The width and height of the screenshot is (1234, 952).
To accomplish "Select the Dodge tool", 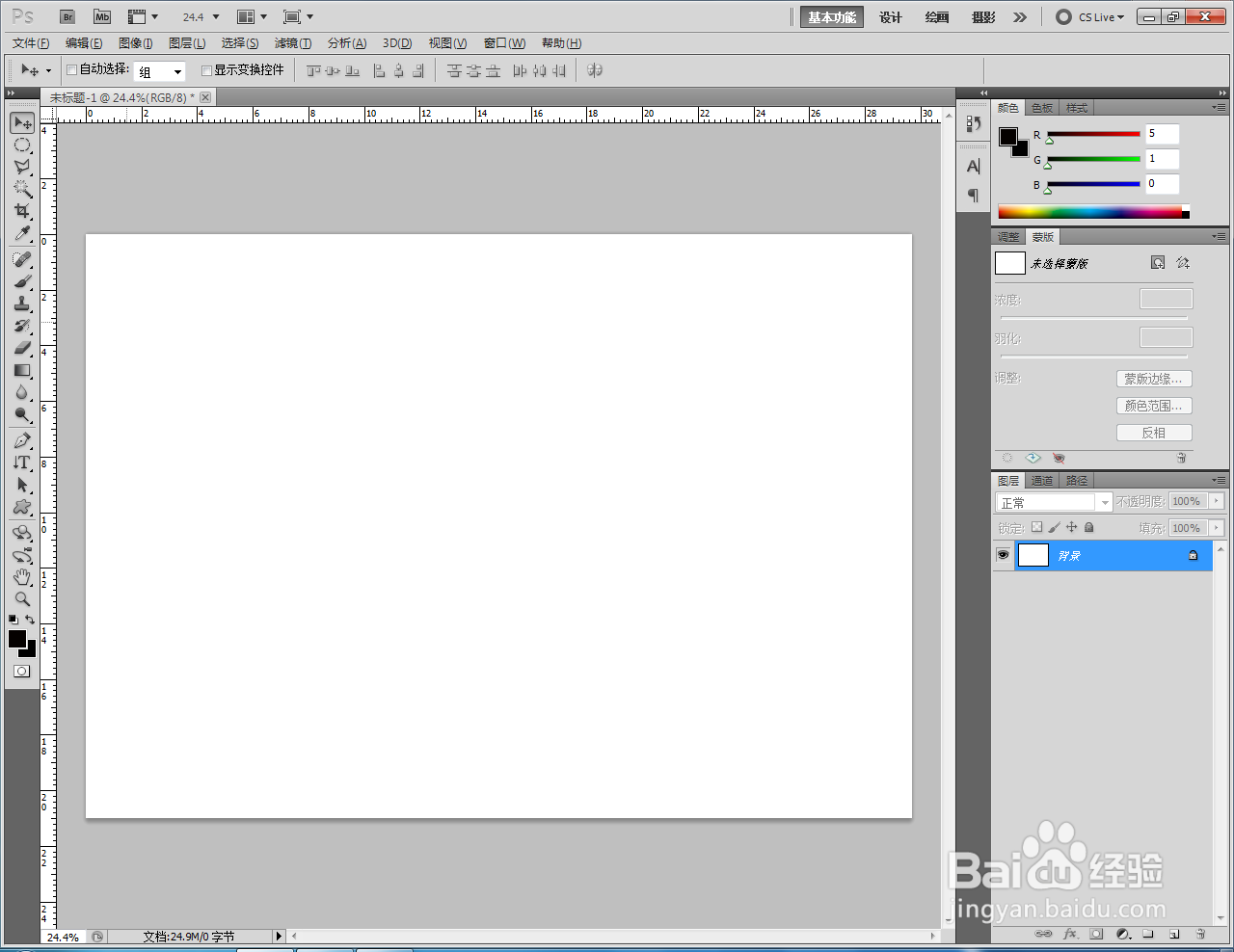I will pyautogui.click(x=22, y=414).
